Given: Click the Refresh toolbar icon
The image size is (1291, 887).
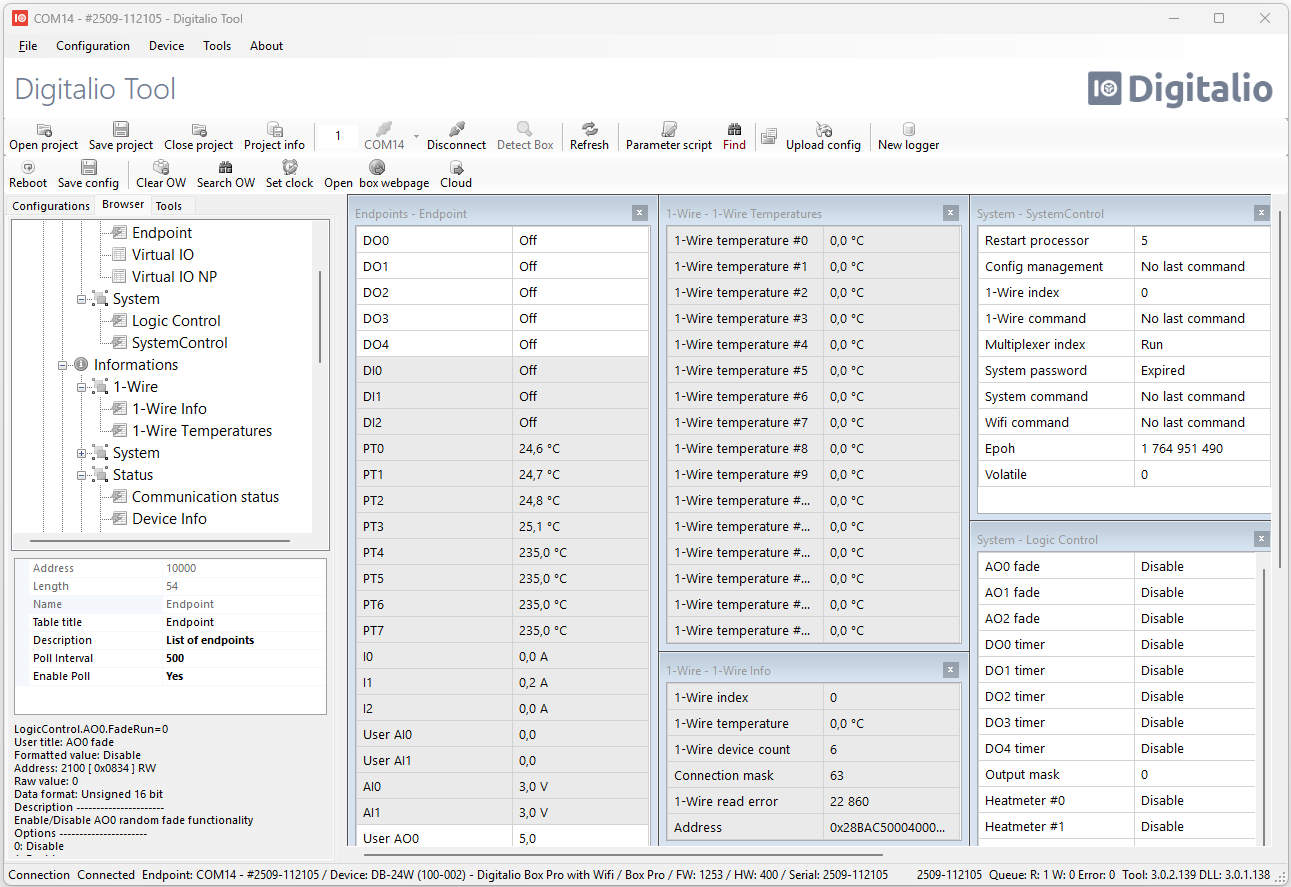Looking at the screenshot, I should point(589,130).
